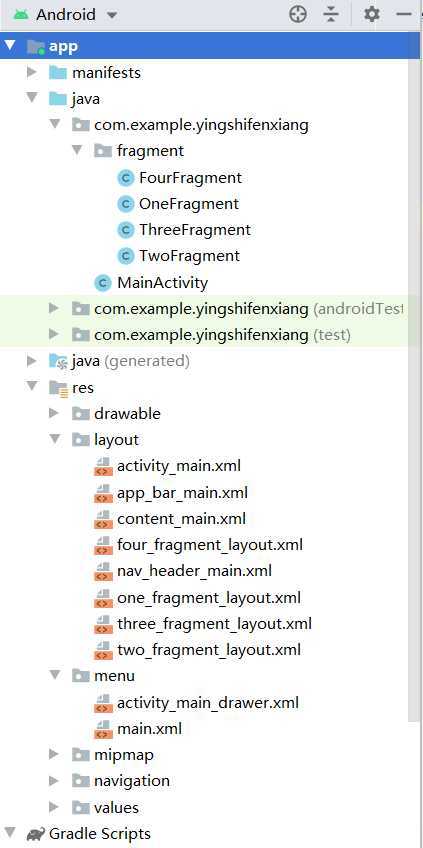The image size is (423, 848).
Task: Click the main.xml menu file icon
Action: [103, 729]
